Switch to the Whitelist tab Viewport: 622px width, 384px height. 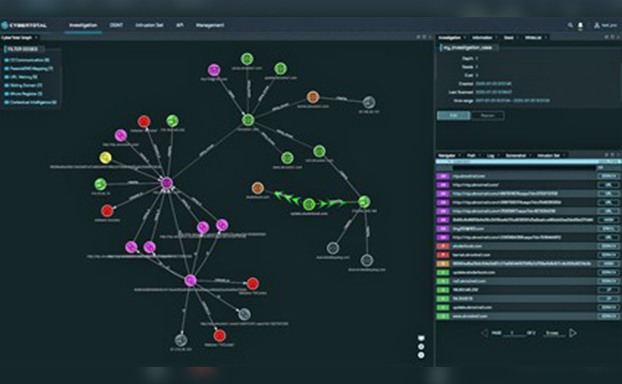(x=534, y=38)
